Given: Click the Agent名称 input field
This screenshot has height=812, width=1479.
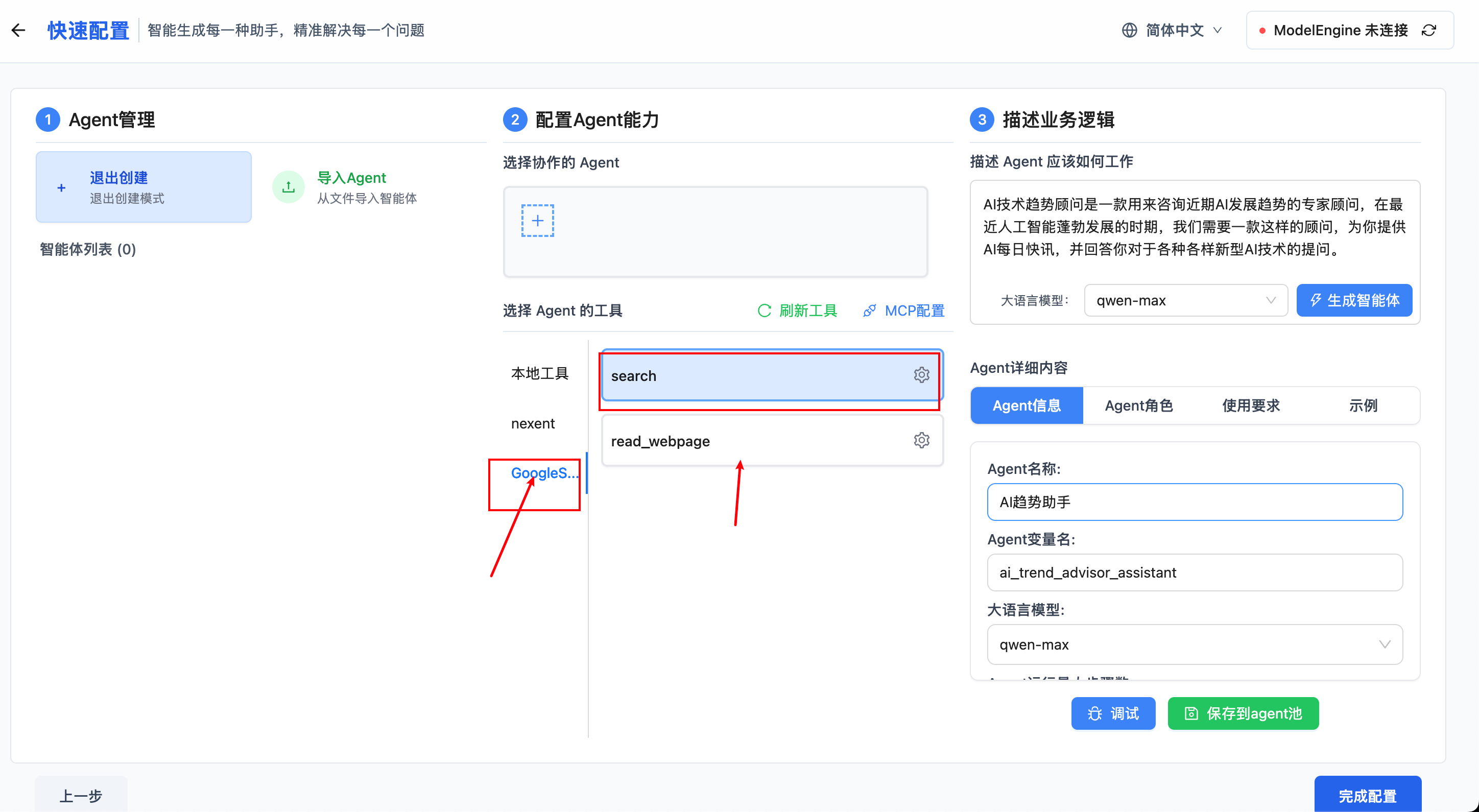Looking at the screenshot, I should (x=1194, y=502).
